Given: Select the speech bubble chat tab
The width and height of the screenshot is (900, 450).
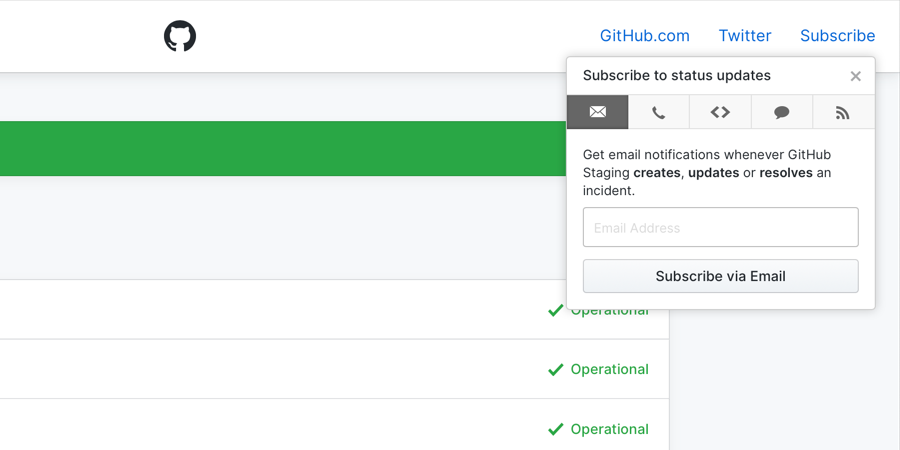Looking at the screenshot, I should 782,112.
